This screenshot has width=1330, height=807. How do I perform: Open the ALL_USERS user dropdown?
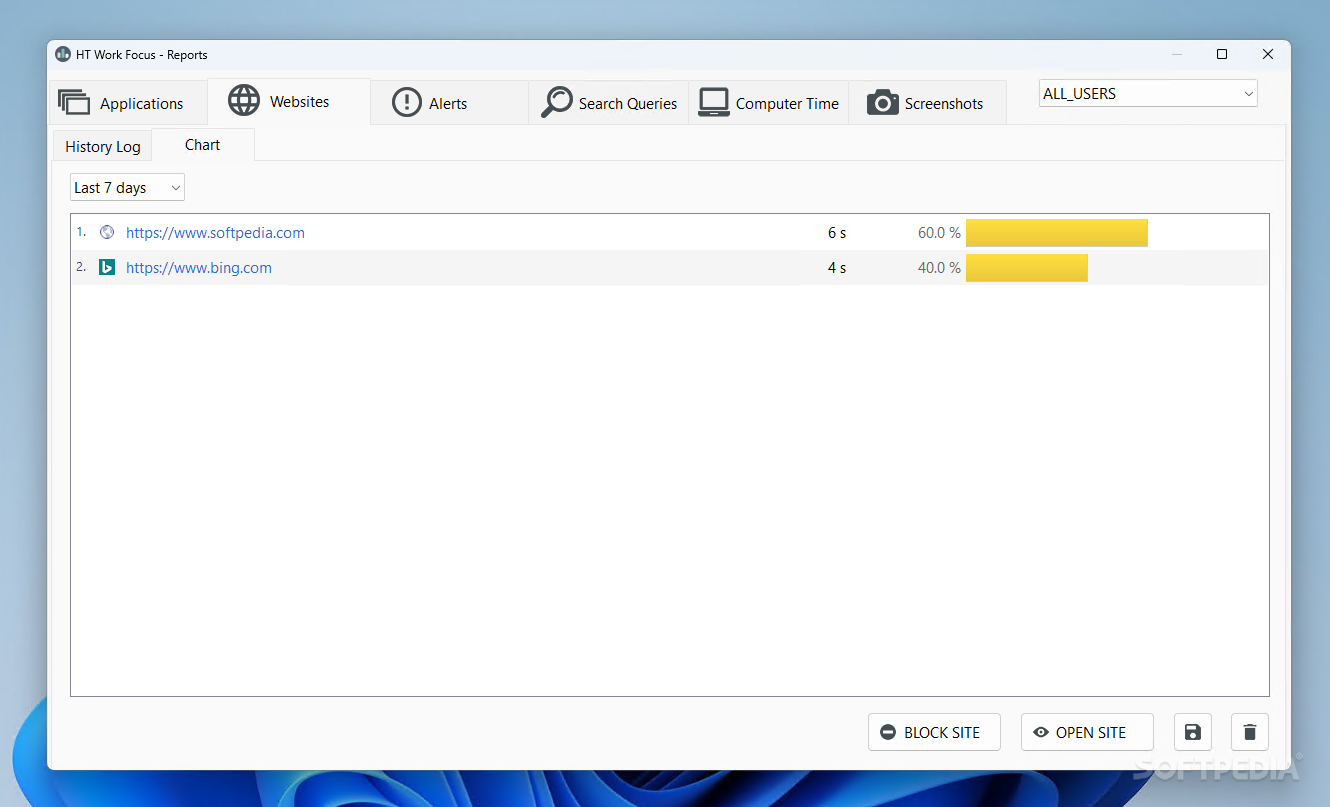[1148, 94]
